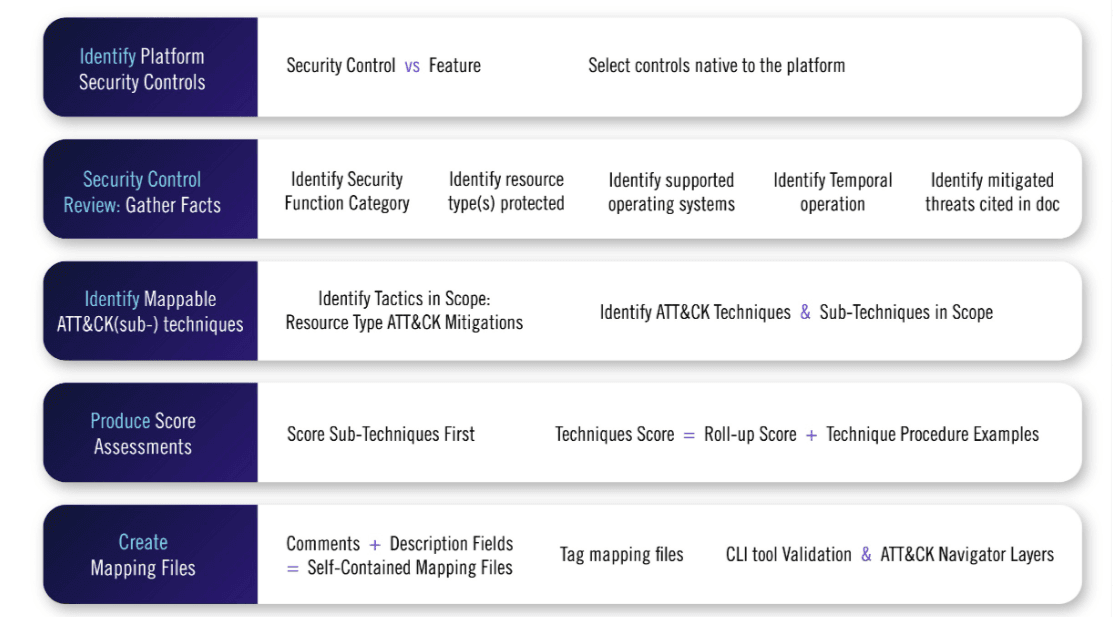Select the Produce Score Assessments header
This screenshot has width=1113, height=617.
click(150, 433)
